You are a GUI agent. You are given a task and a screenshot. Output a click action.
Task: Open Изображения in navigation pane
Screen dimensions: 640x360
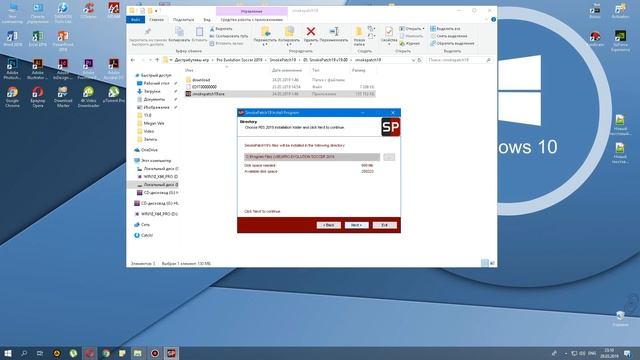[156, 107]
